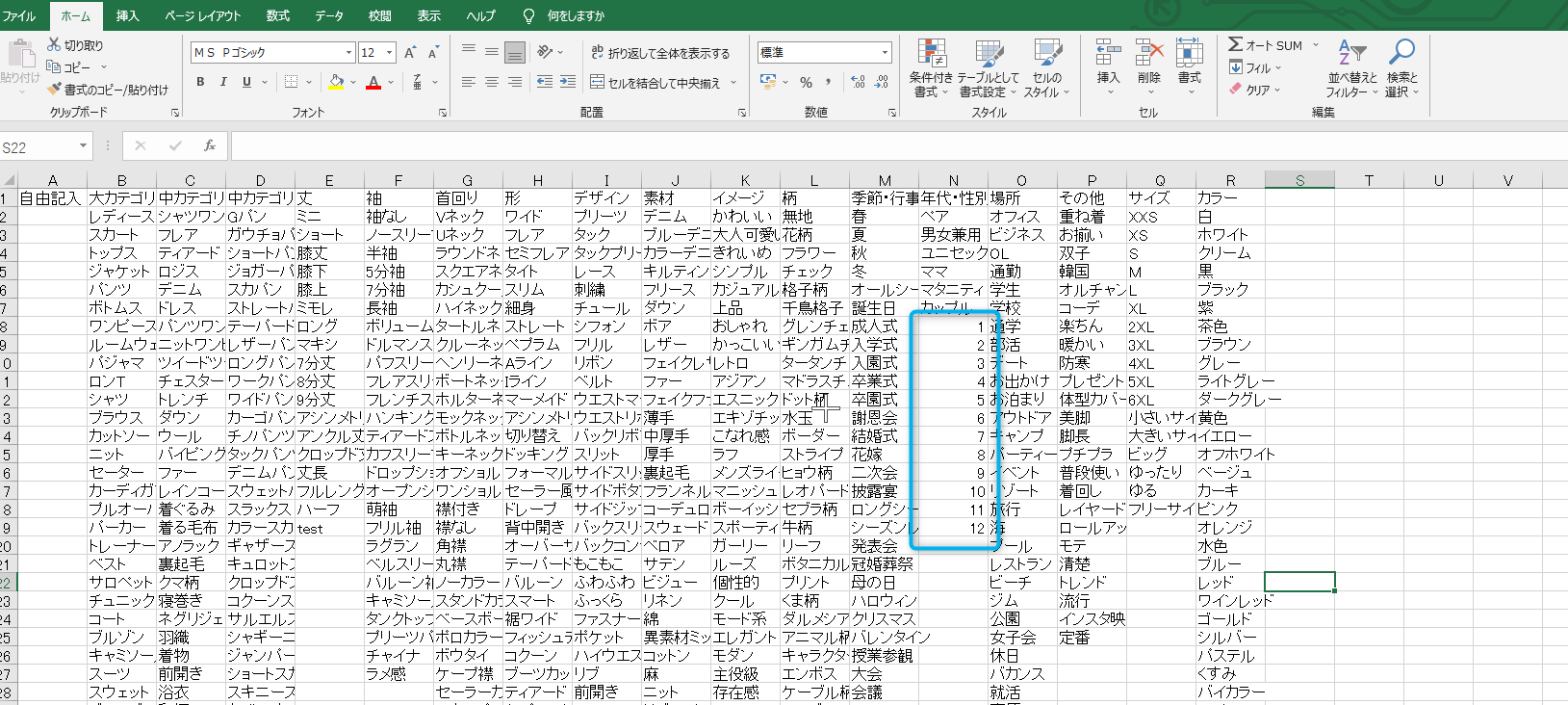The width and height of the screenshot is (1568, 705).
Task: Click the Name Box showing S22
Action: click(x=39, y=146)
